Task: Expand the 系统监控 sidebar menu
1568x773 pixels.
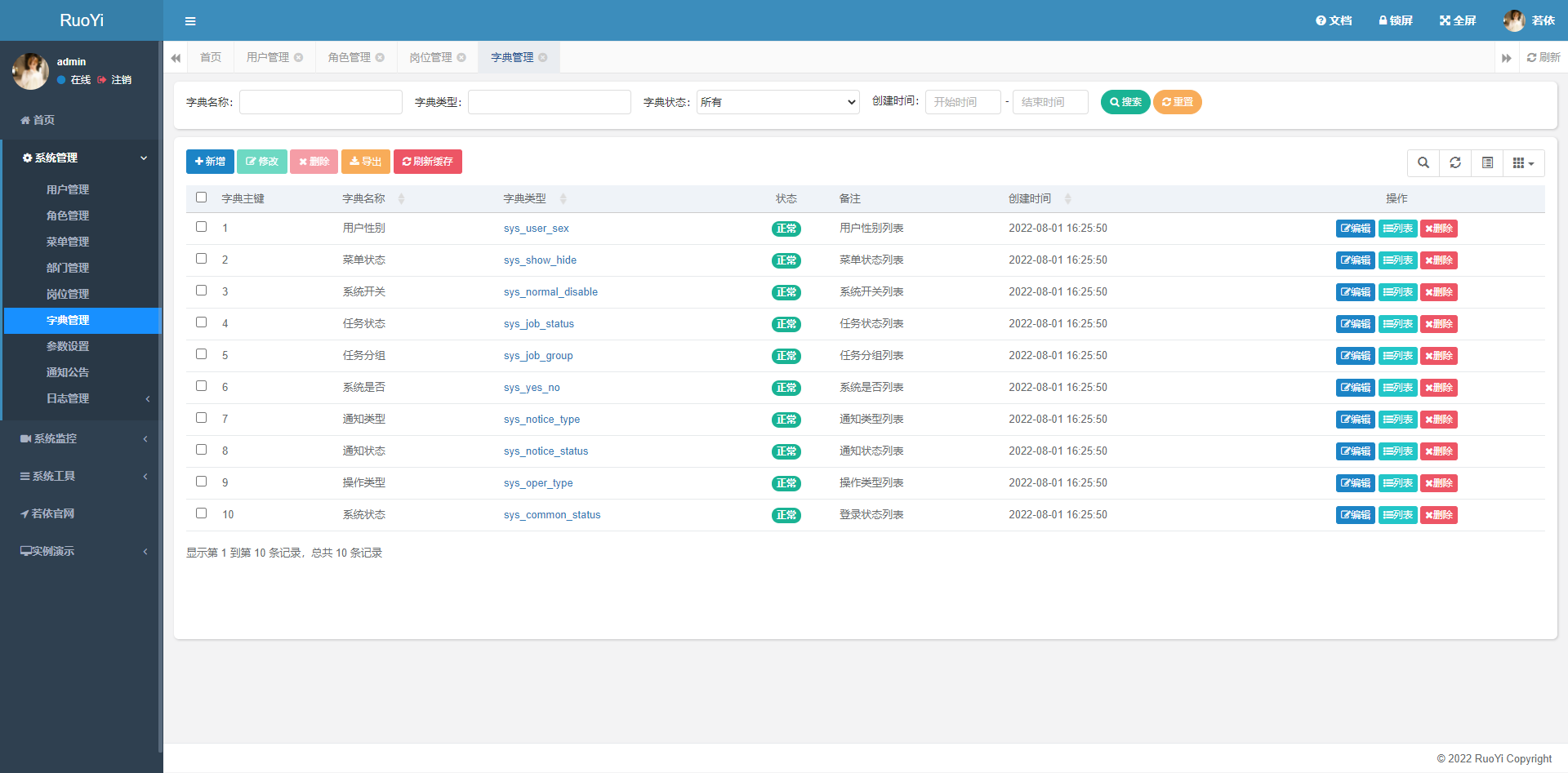Action: tap(82, 438)
